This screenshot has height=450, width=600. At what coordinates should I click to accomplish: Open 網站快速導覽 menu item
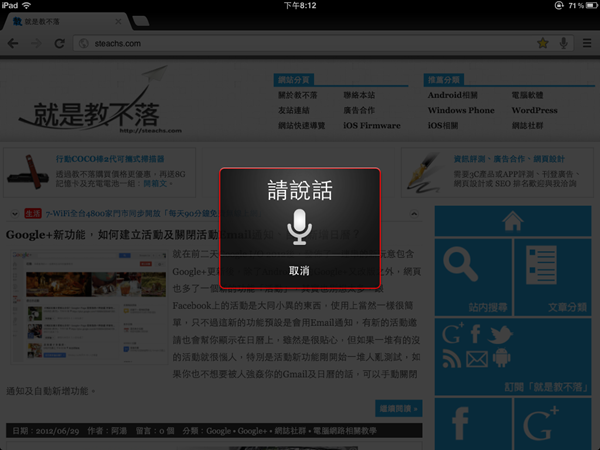click(x=302, y=126)
